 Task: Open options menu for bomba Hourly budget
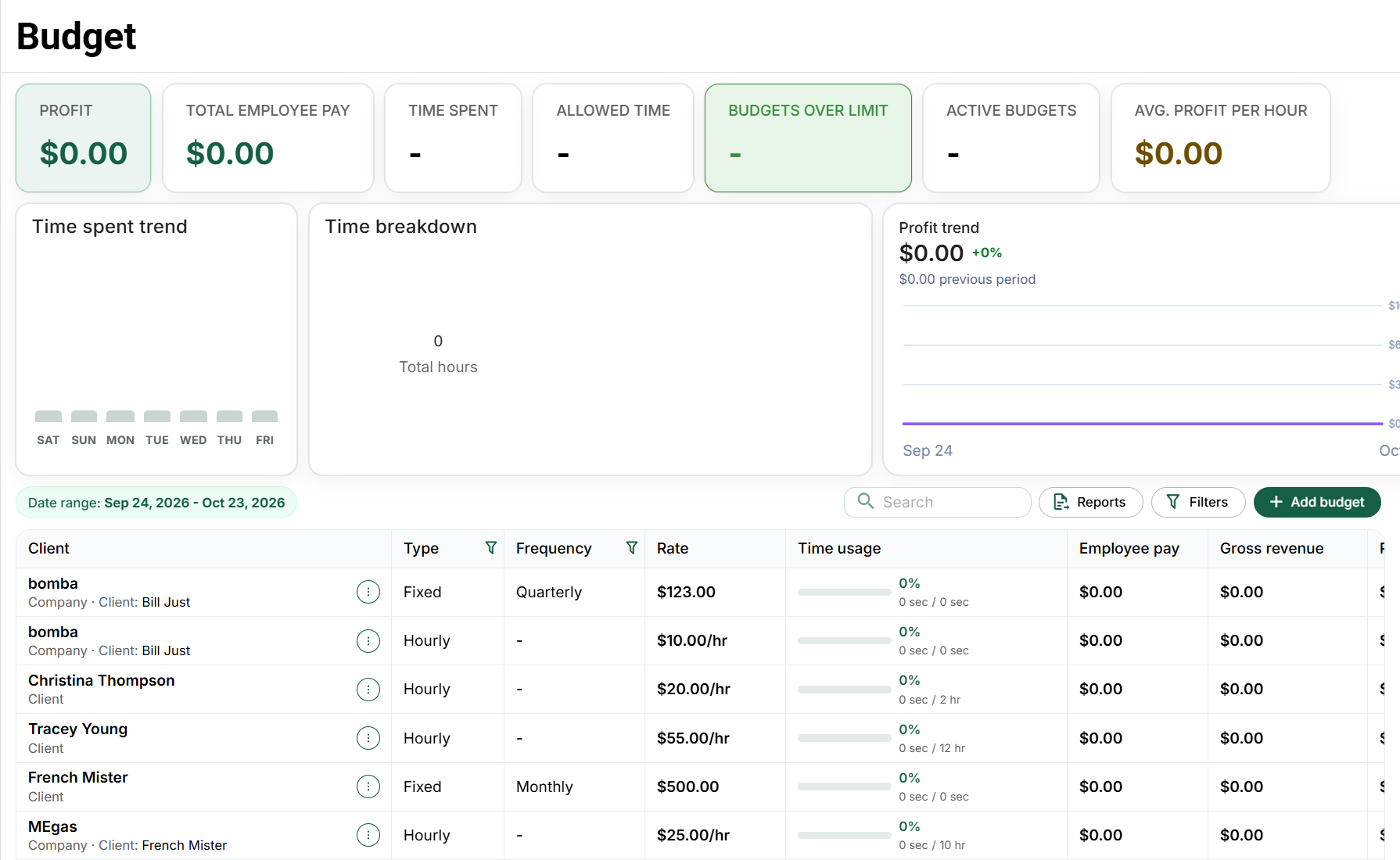[368, 640]
